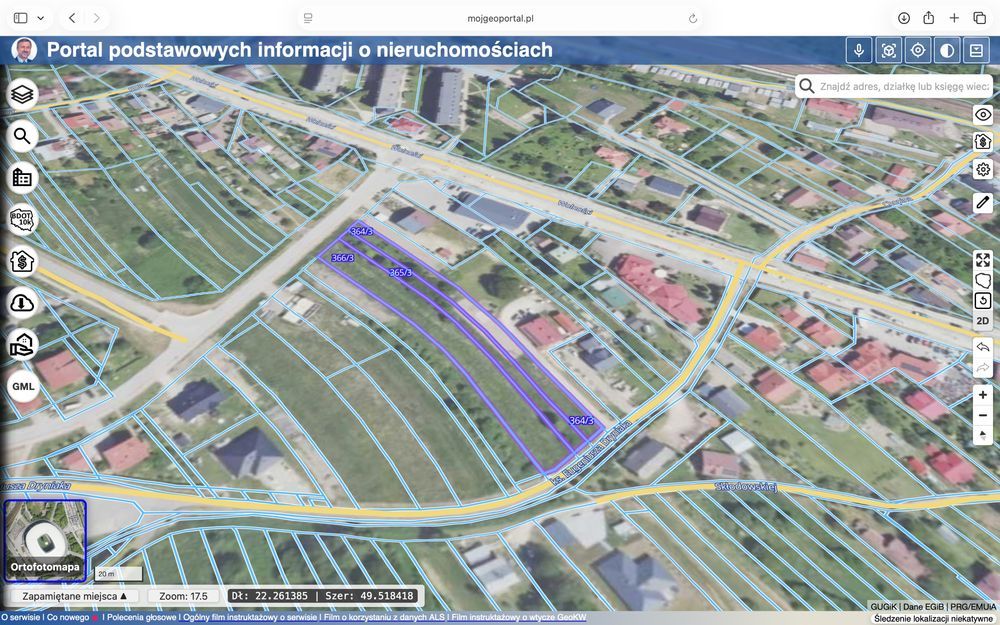The height and width of the screenshot is (625, 1000).
Task: Open the property prices house icon in left sidebar
Action: pos(22,261)
